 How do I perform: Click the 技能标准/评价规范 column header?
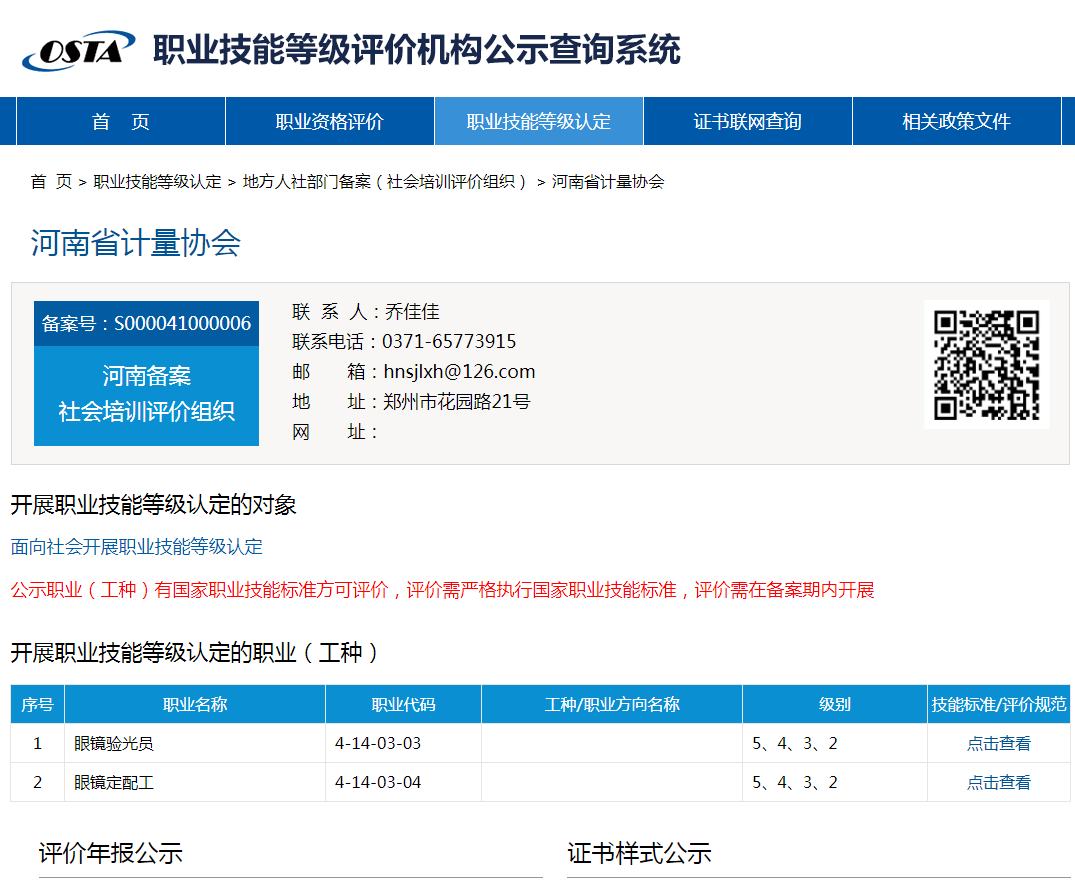coord(999,704)
